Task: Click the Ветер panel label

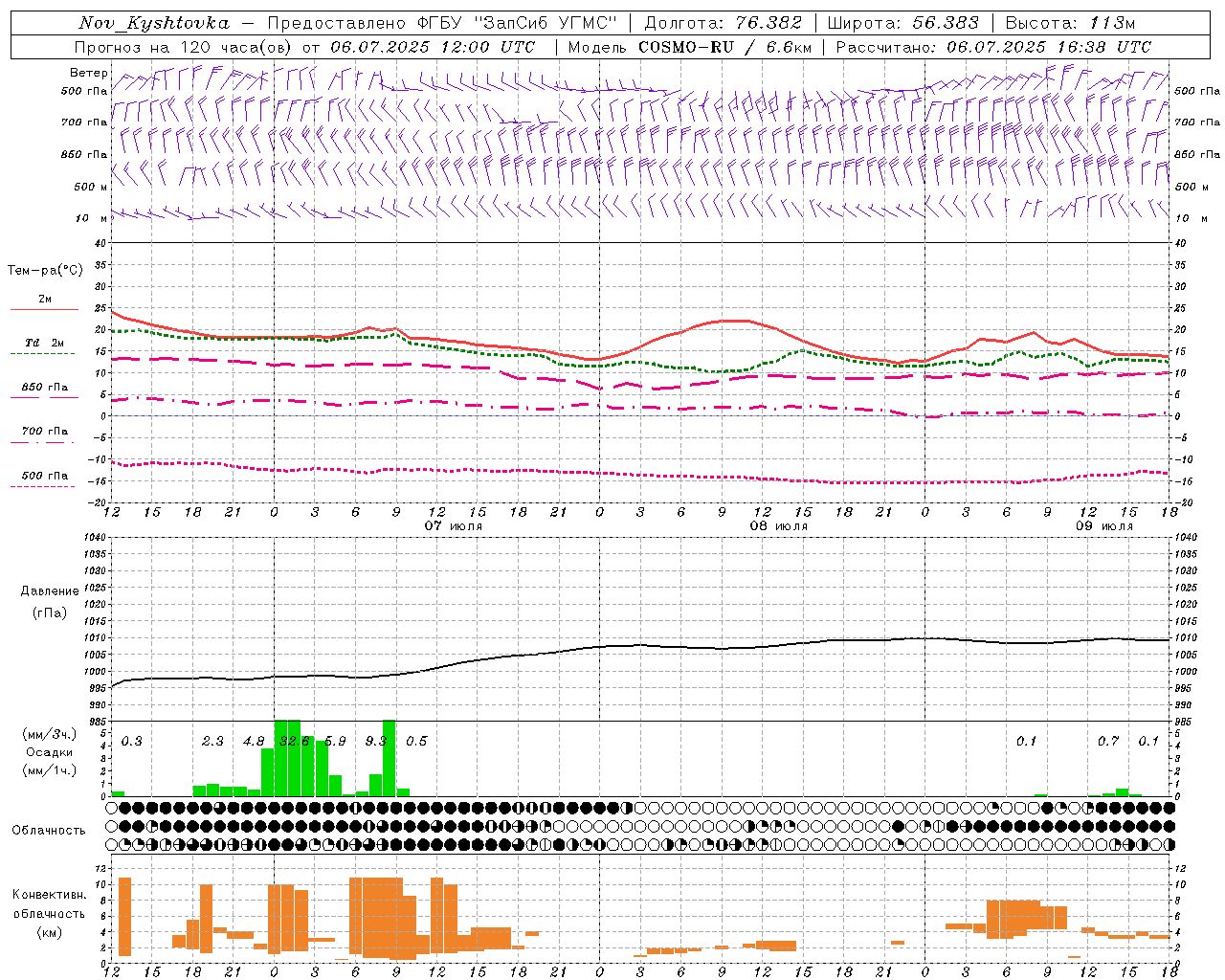Action: pos(88,73)
